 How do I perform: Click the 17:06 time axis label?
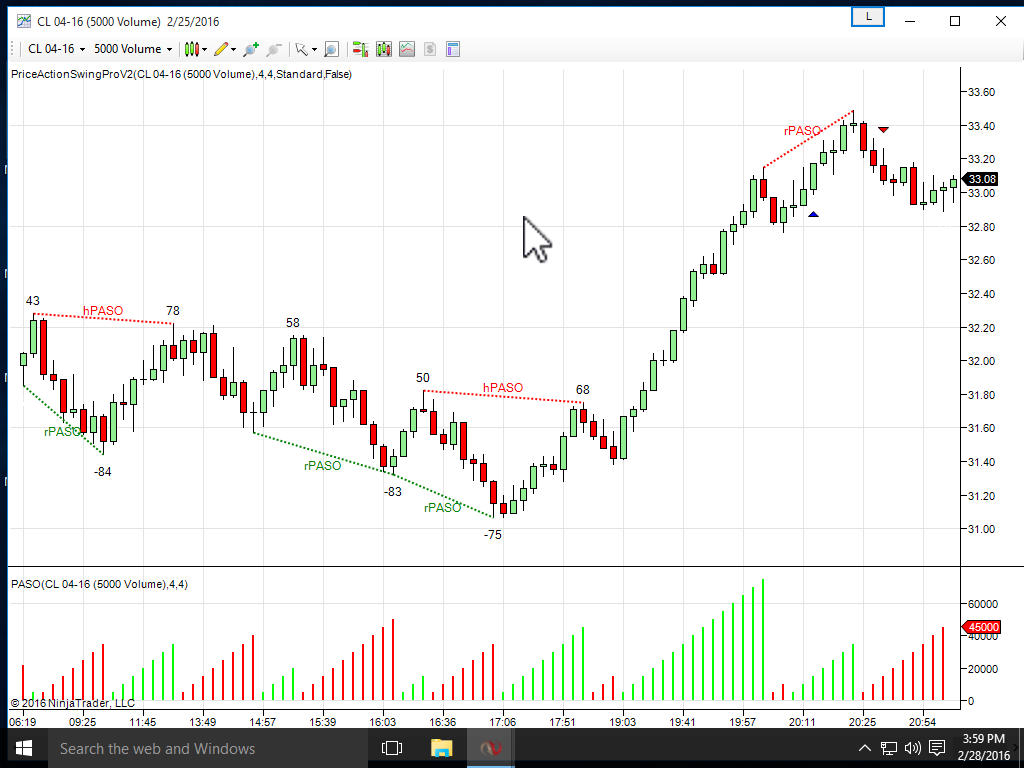click(502, 722)
